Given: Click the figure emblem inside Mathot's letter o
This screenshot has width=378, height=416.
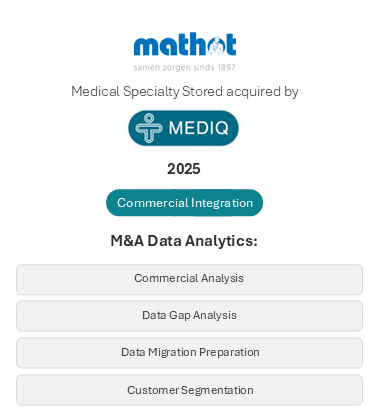Looking at the screenshot, I should pos(216,46).
